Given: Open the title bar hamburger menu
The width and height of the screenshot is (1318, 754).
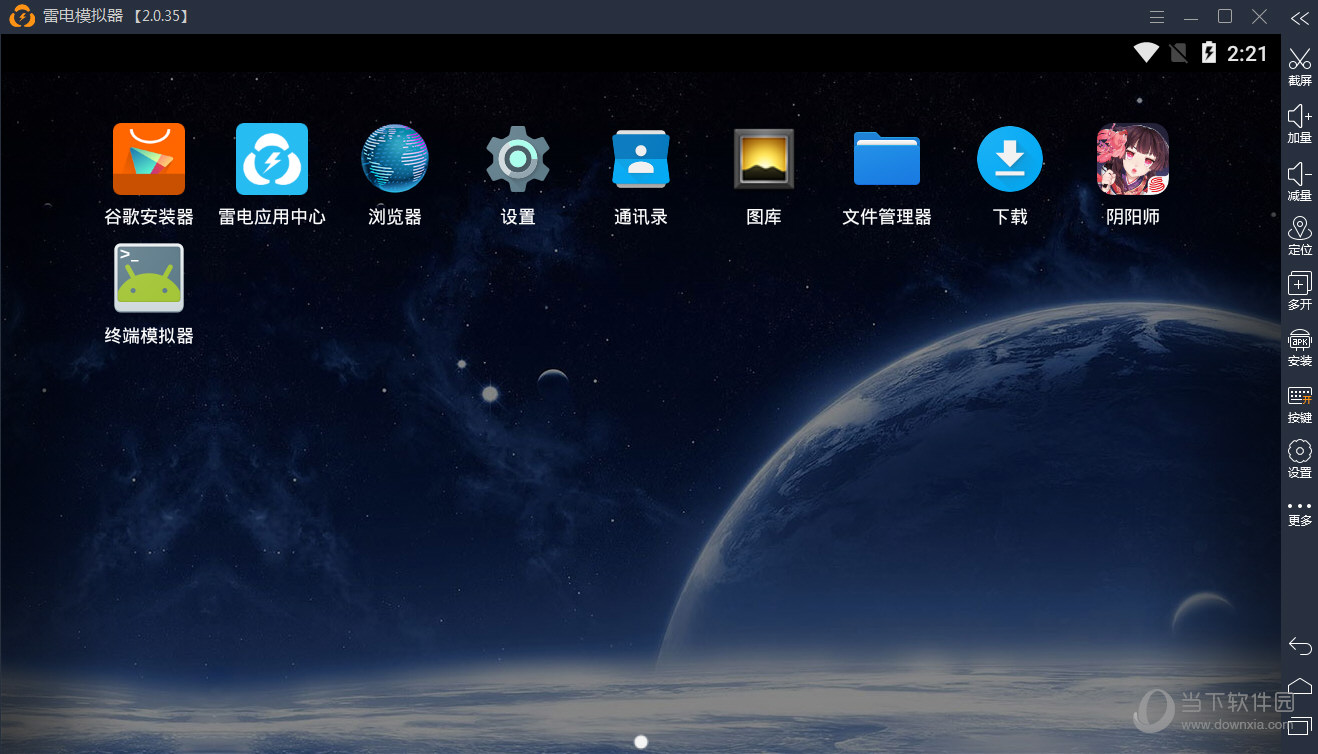Looking at the screenshot, I should 1157,17.
